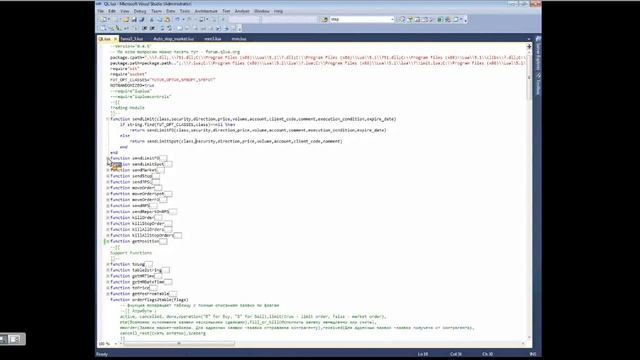Click the INS status bar indicator
The height and width of the screenshot is (360, 640).
tap(533, 354)
